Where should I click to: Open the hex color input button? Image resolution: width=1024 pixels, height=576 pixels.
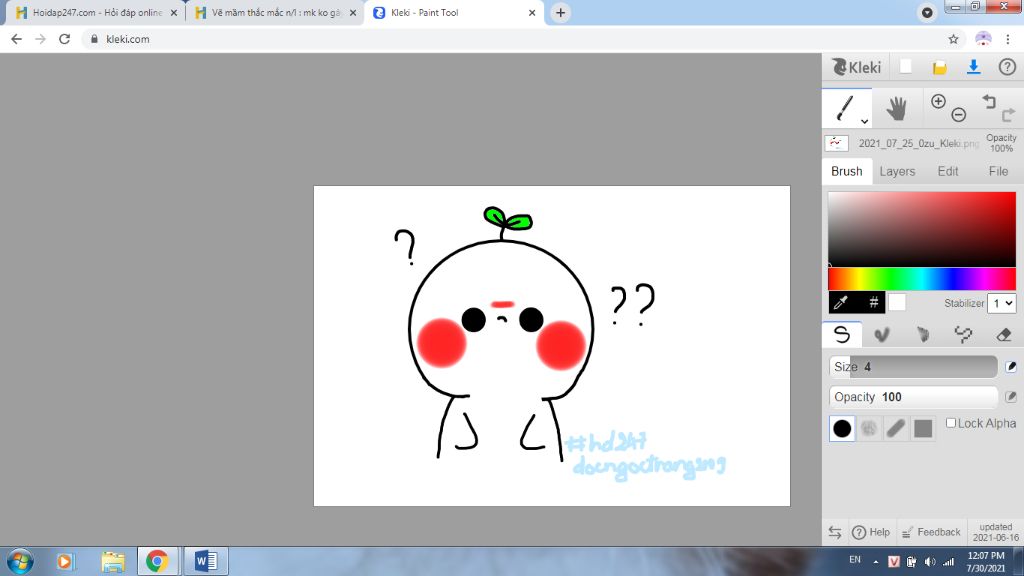click(873, 302)
